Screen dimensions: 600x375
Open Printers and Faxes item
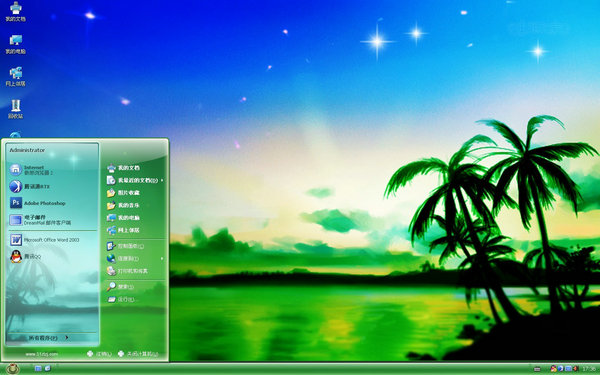coord(135,271)
